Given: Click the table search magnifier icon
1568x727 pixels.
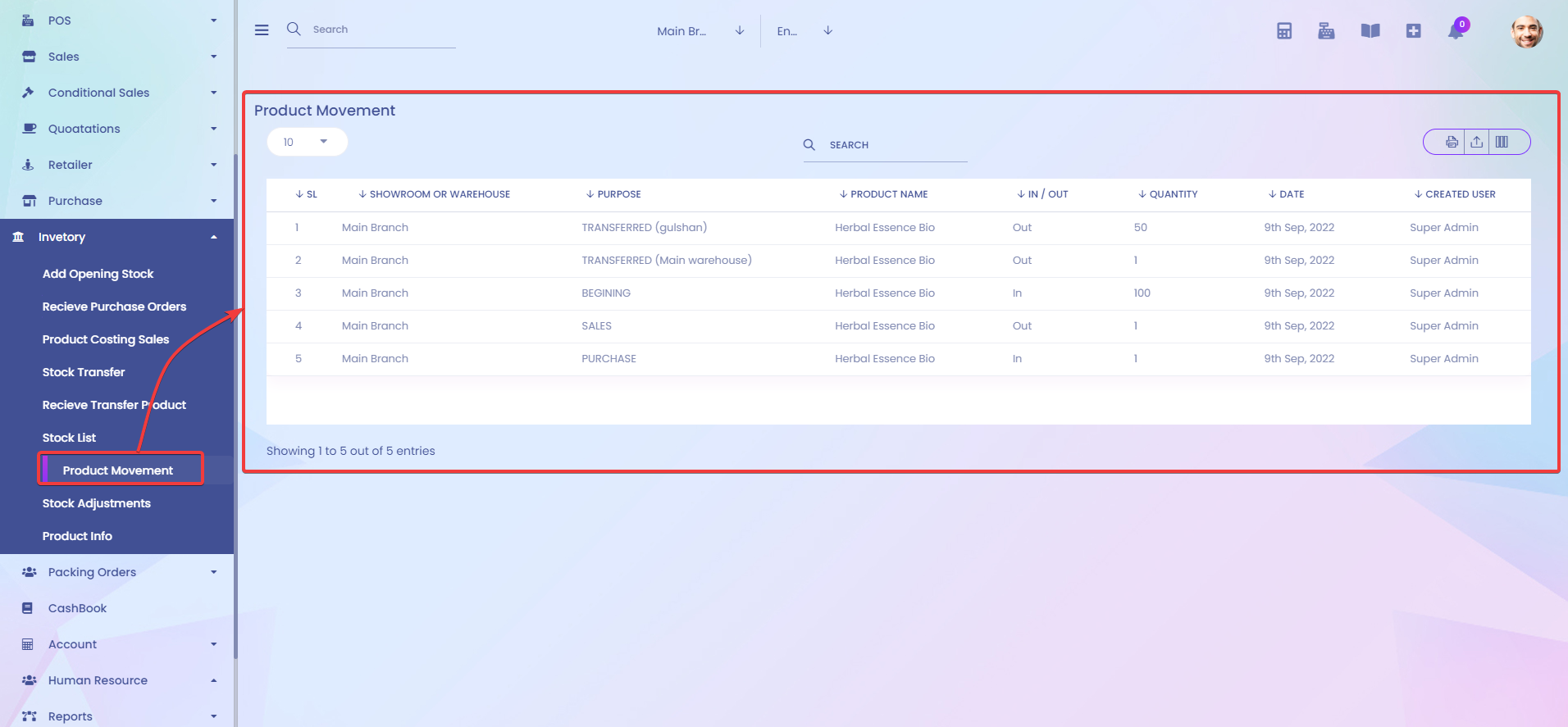Looking at the screenshot, I should 809,144.
